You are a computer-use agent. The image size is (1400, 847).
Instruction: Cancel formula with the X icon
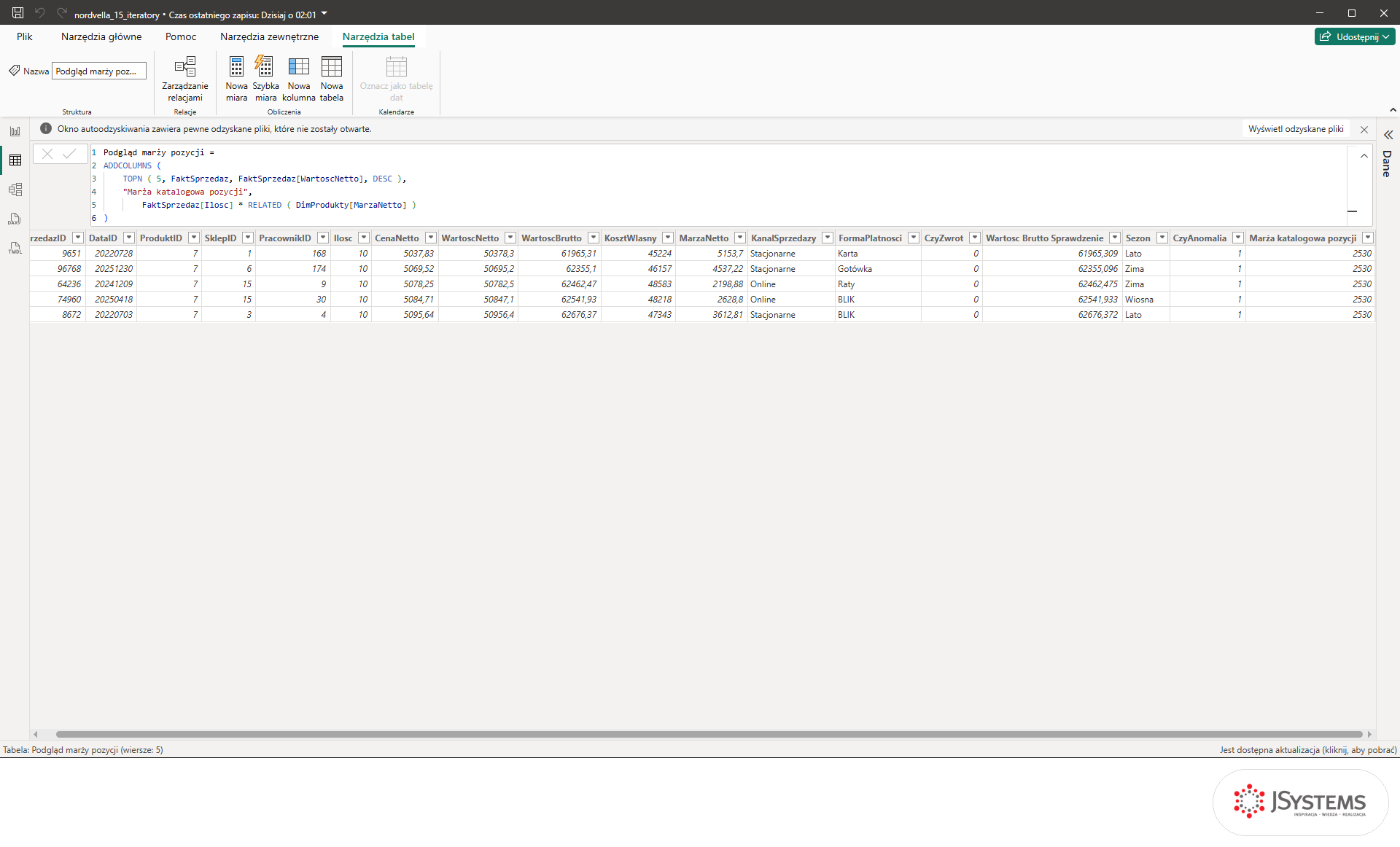coord(47,154)
